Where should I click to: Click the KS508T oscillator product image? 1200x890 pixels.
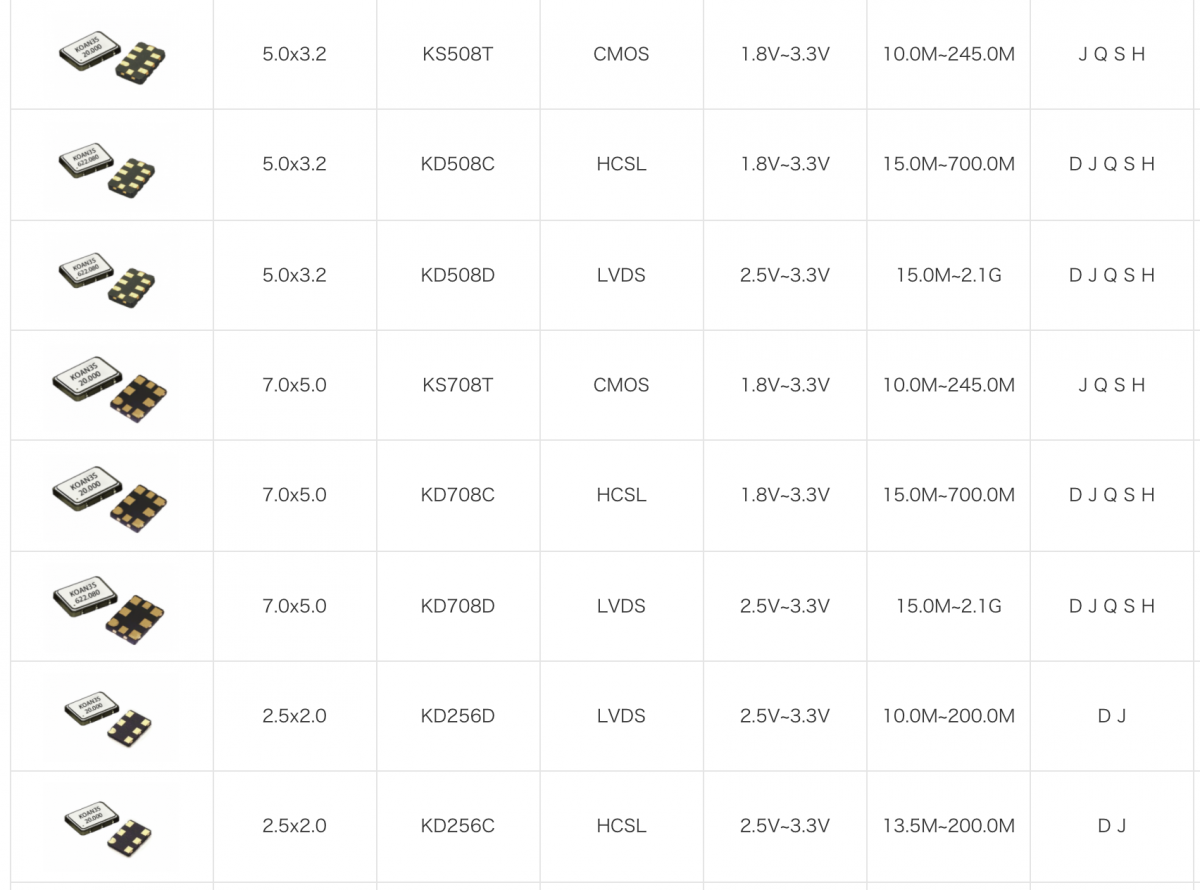(x=111, y=57)
